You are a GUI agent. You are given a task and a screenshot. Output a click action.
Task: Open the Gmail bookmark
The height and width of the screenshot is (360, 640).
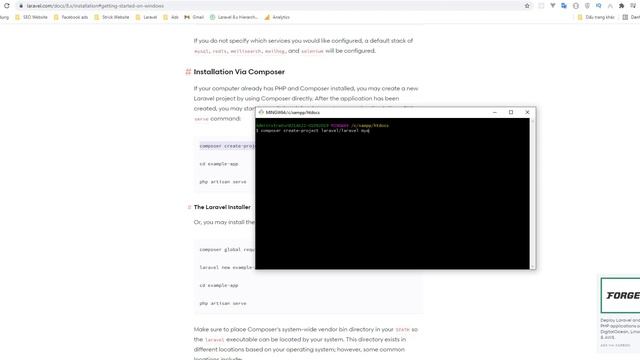[x=194, y=17]
